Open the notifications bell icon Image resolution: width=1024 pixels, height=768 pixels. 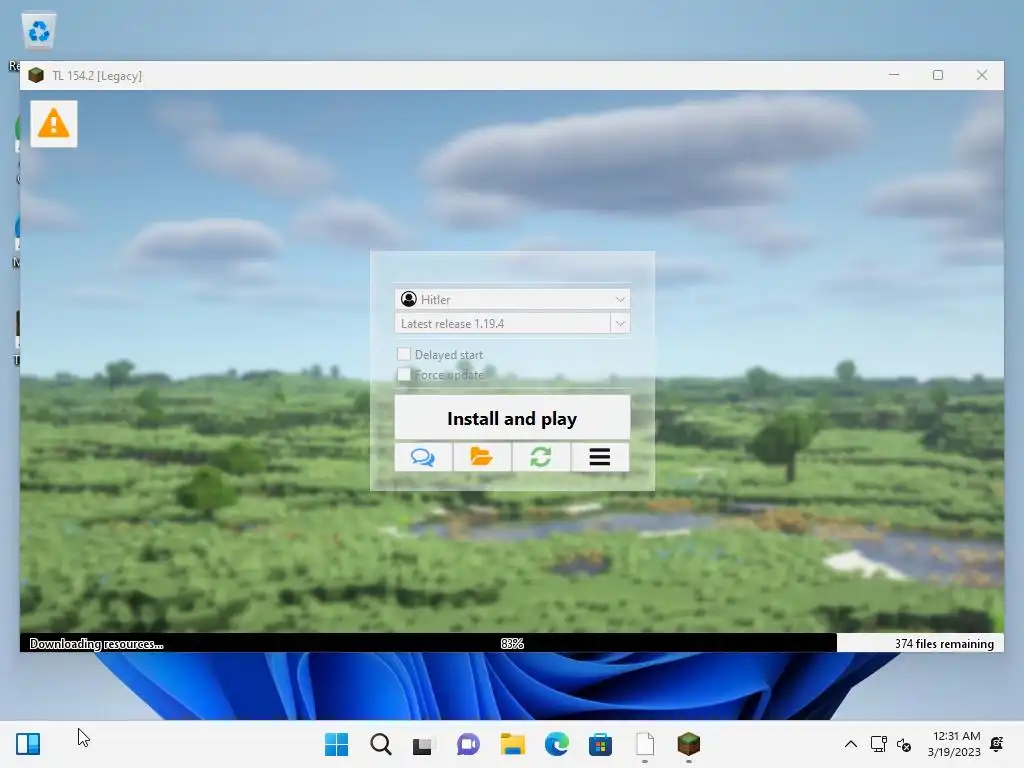[x=997, y=744]
